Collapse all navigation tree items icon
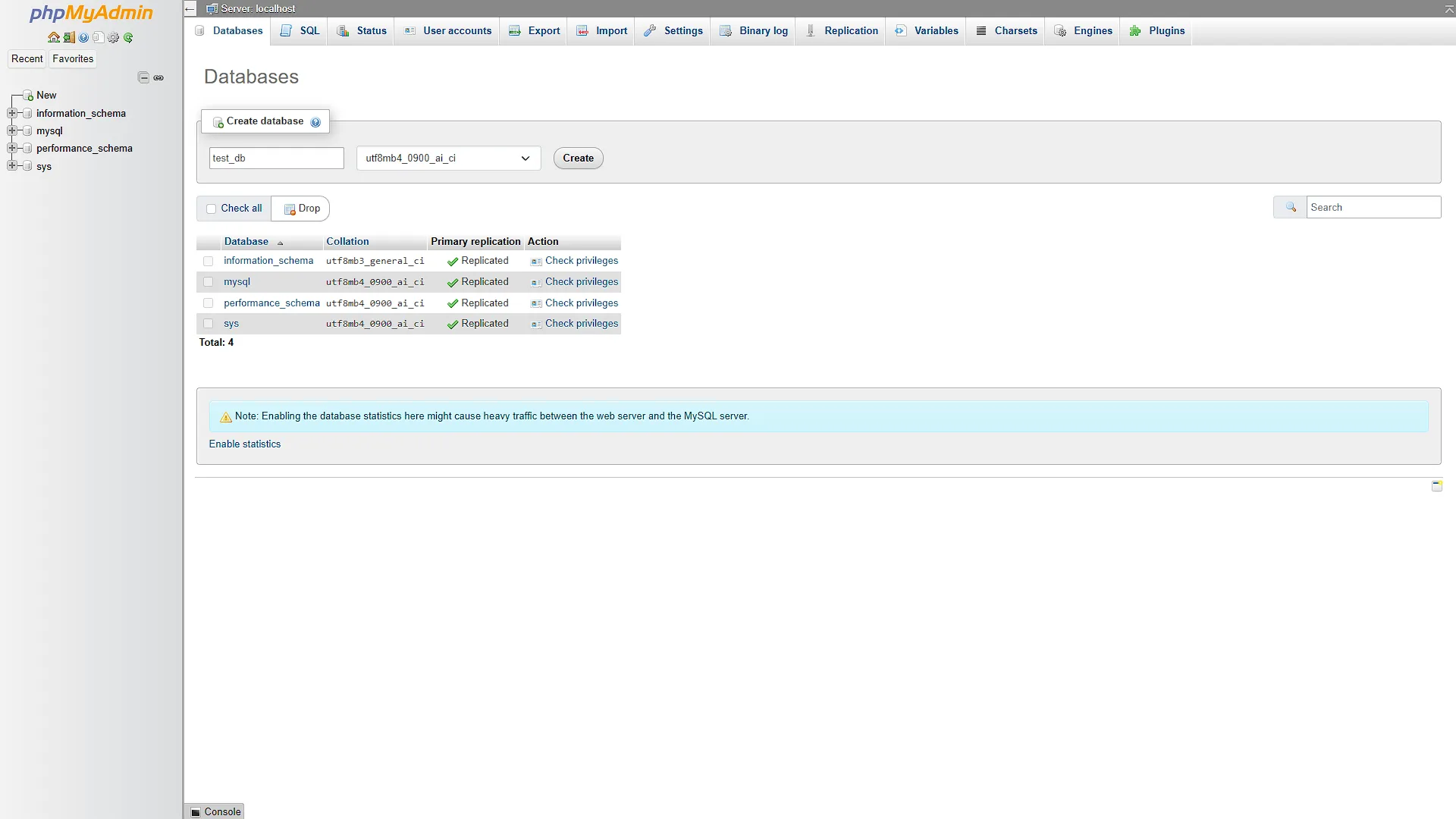Viewport: 1456px width, 819px height. 143,77
